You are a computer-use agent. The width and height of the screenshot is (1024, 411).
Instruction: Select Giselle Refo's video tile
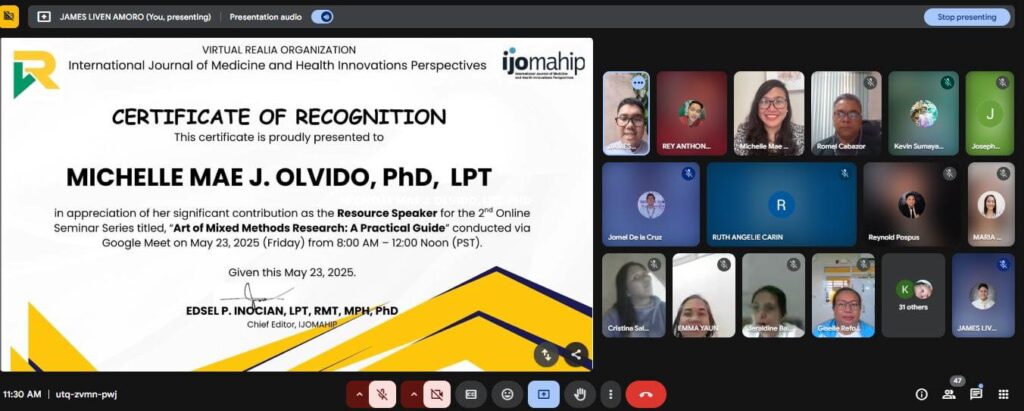pyautogui.click(x=843, y=295)
